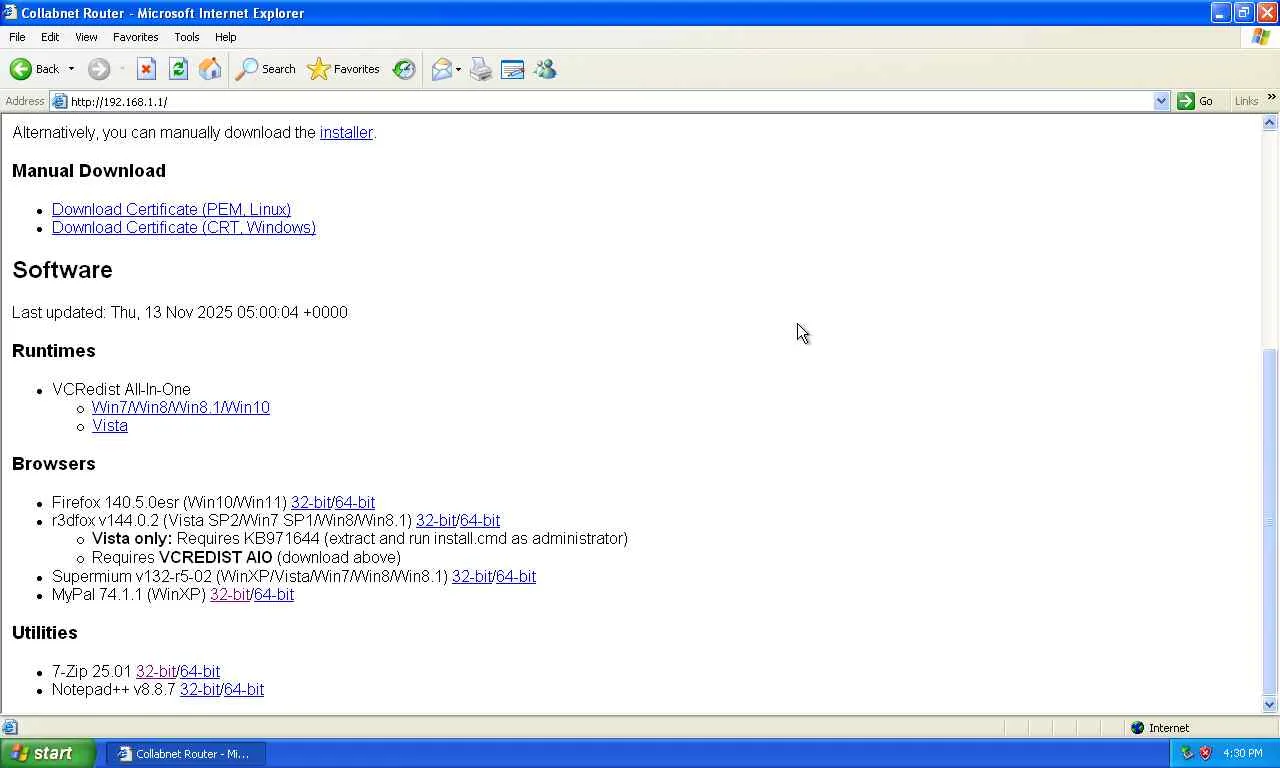Image resolution: width=1280 pixels, height=768 pixels.
Task: Open the Search pane from the toolbar
Action: point(265,69)
